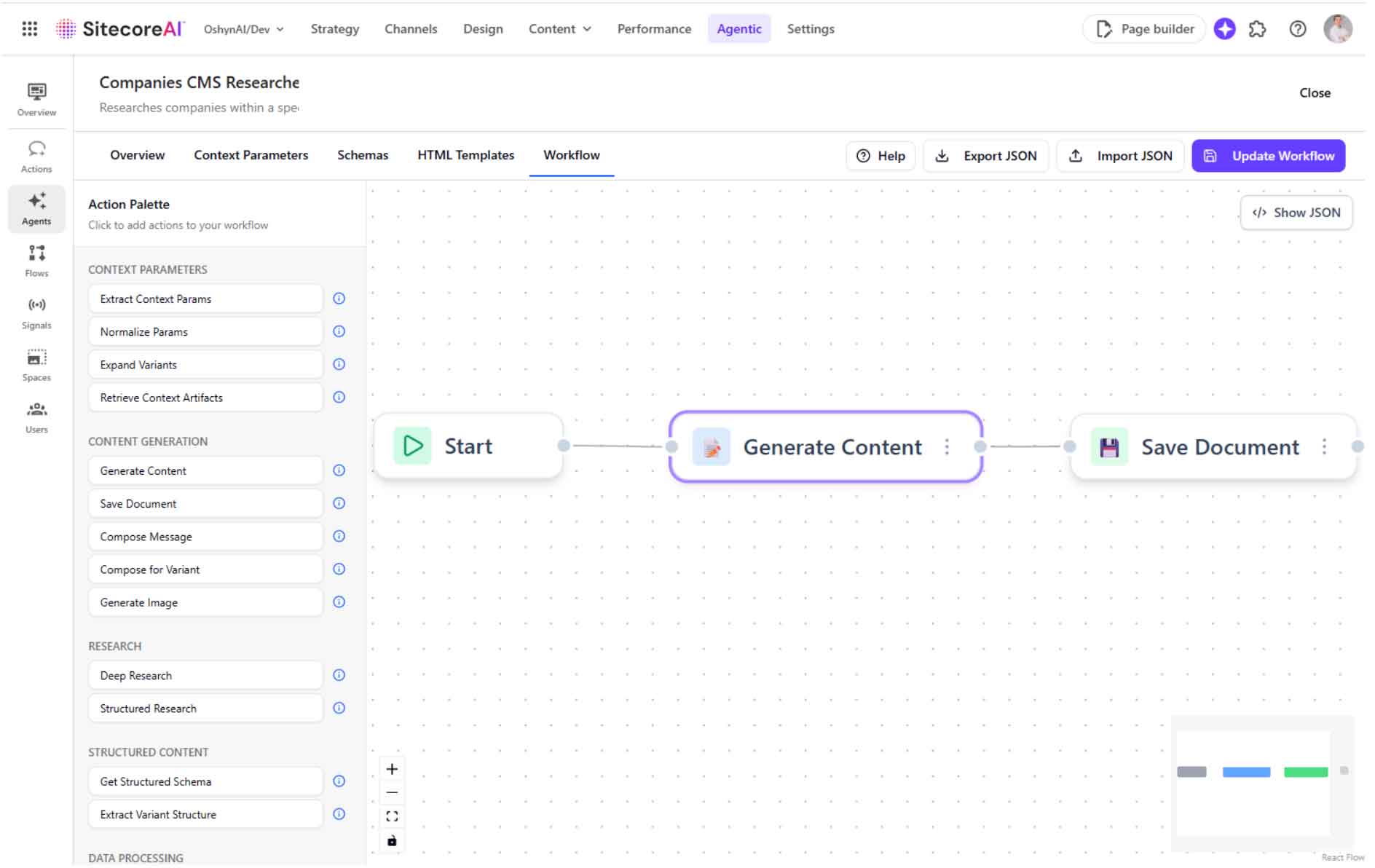This screenshot has width=1375, height=868.
Task: Show info for Save Document action
Action: (x=340, y=505)
